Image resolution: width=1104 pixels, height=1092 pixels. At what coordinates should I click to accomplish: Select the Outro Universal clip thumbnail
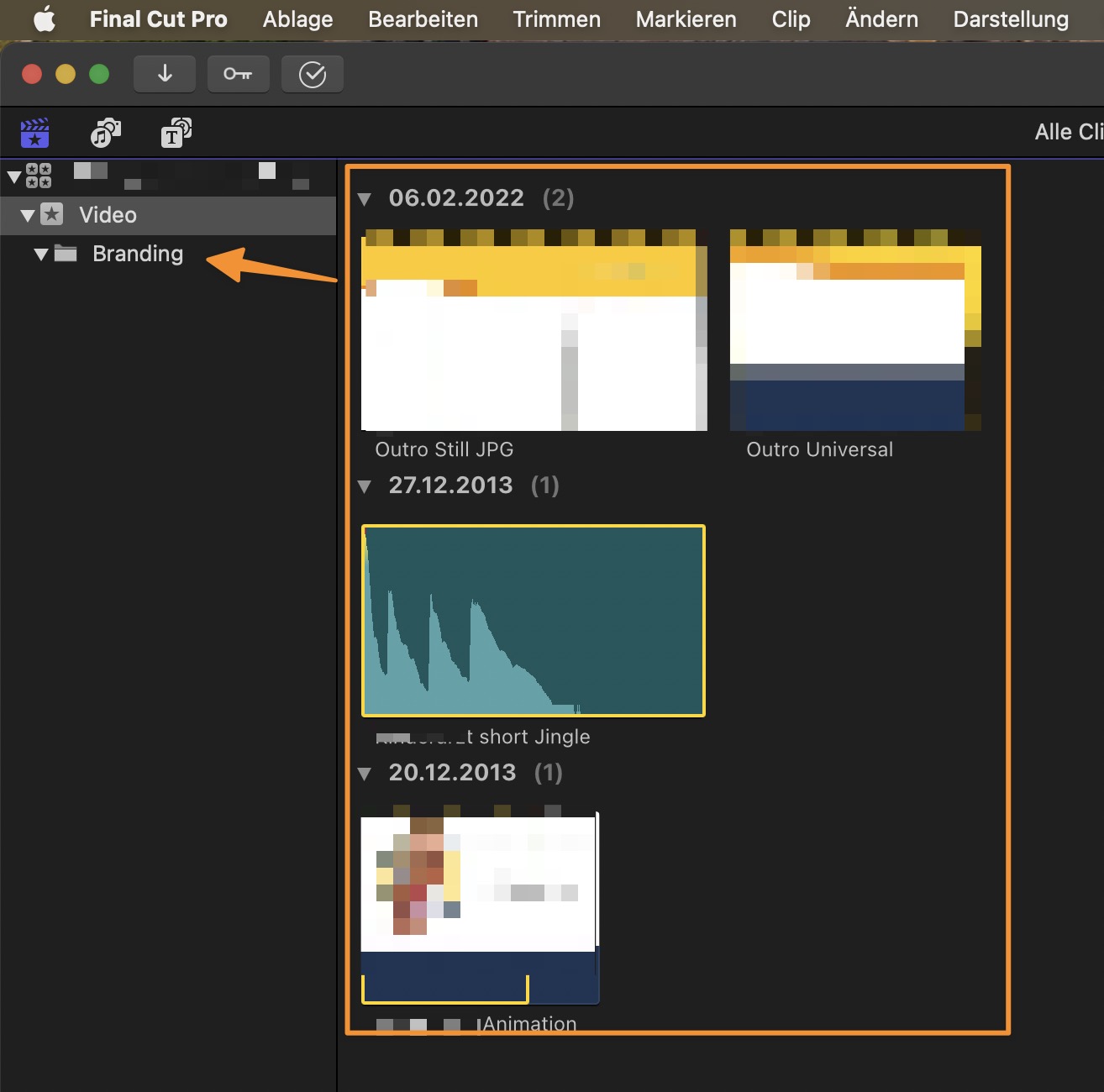click(x=854, y=330)
